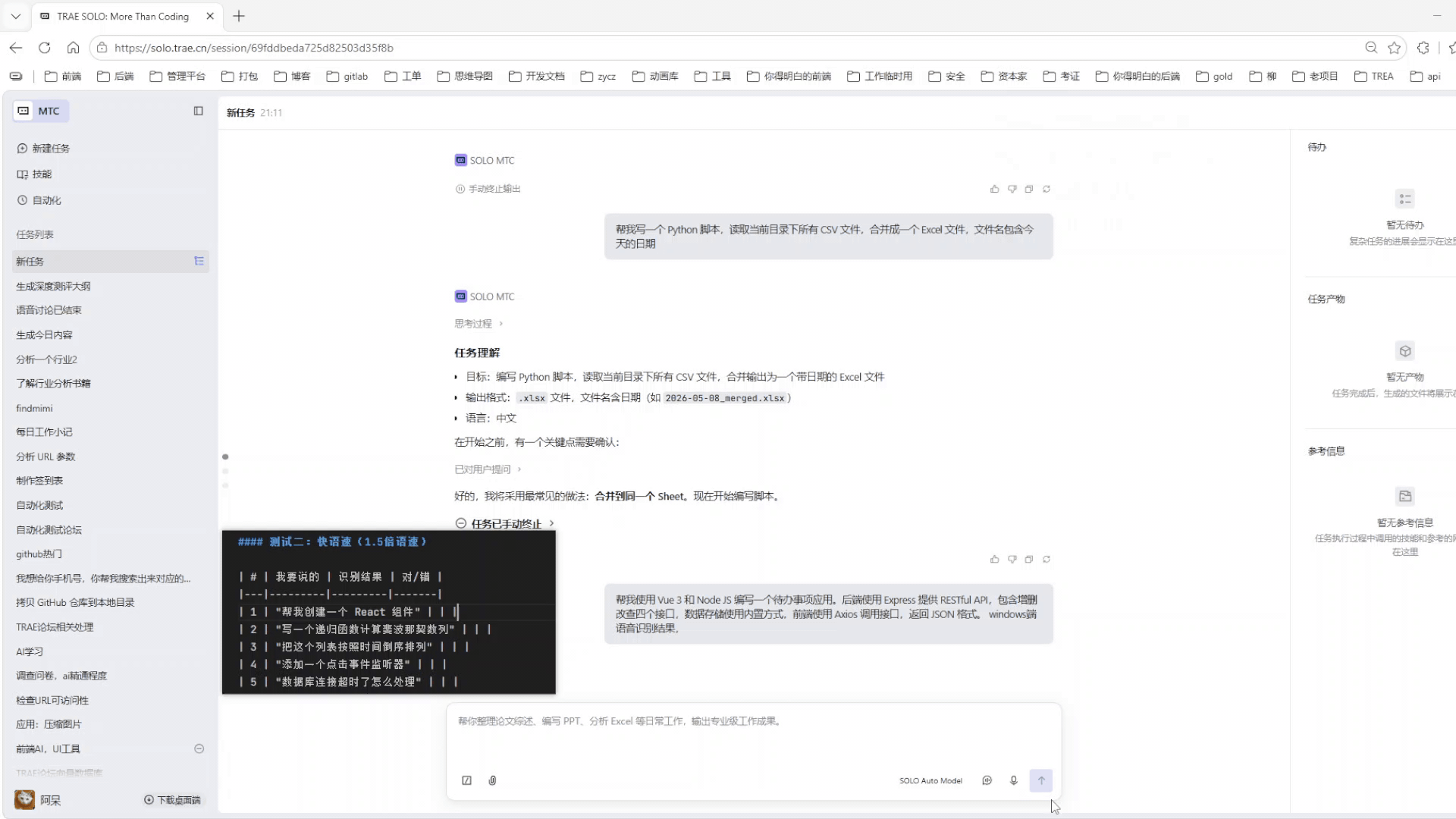Open task findmimi
The image size is (1456, 819).
click(x=34, y=408)
